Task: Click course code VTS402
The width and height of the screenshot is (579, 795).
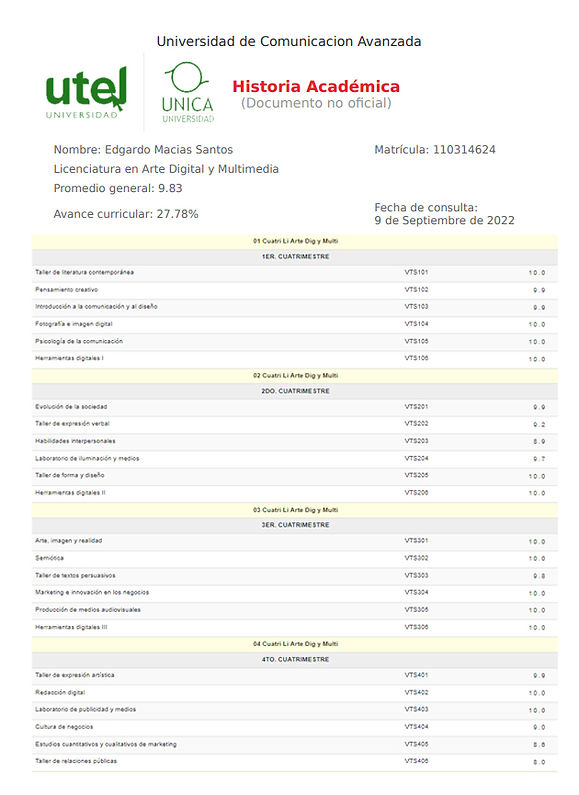Action: 416,693
